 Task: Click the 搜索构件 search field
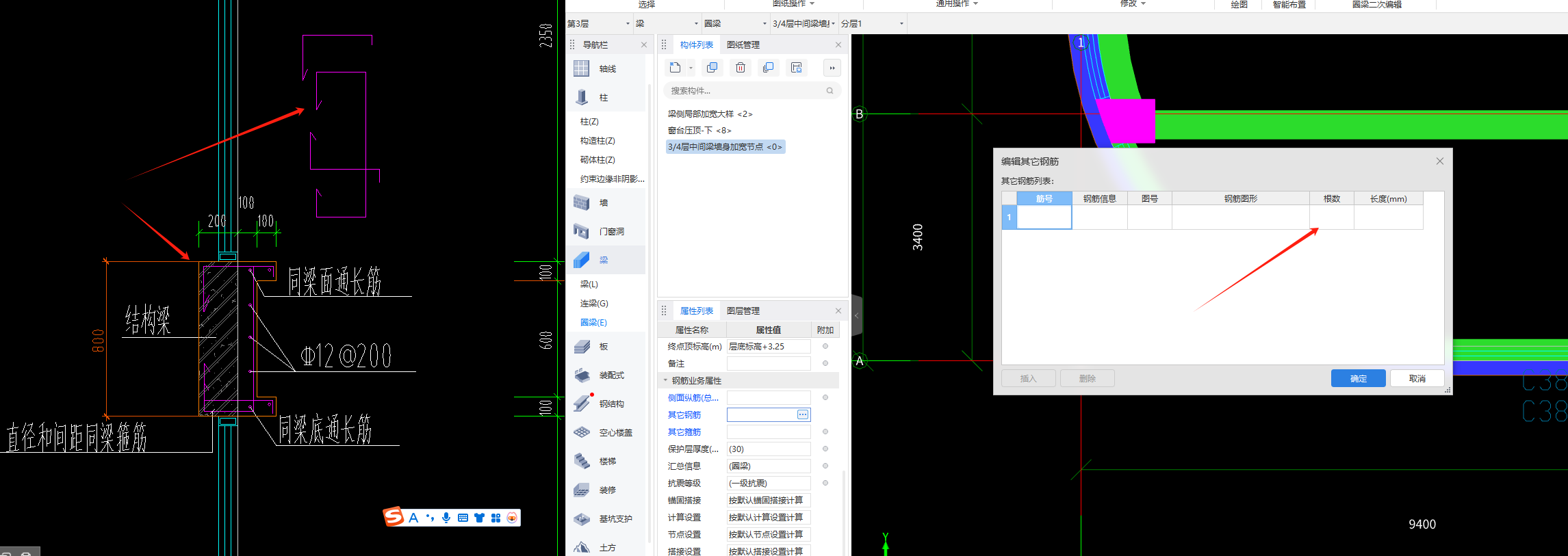[x=751, y=90]
